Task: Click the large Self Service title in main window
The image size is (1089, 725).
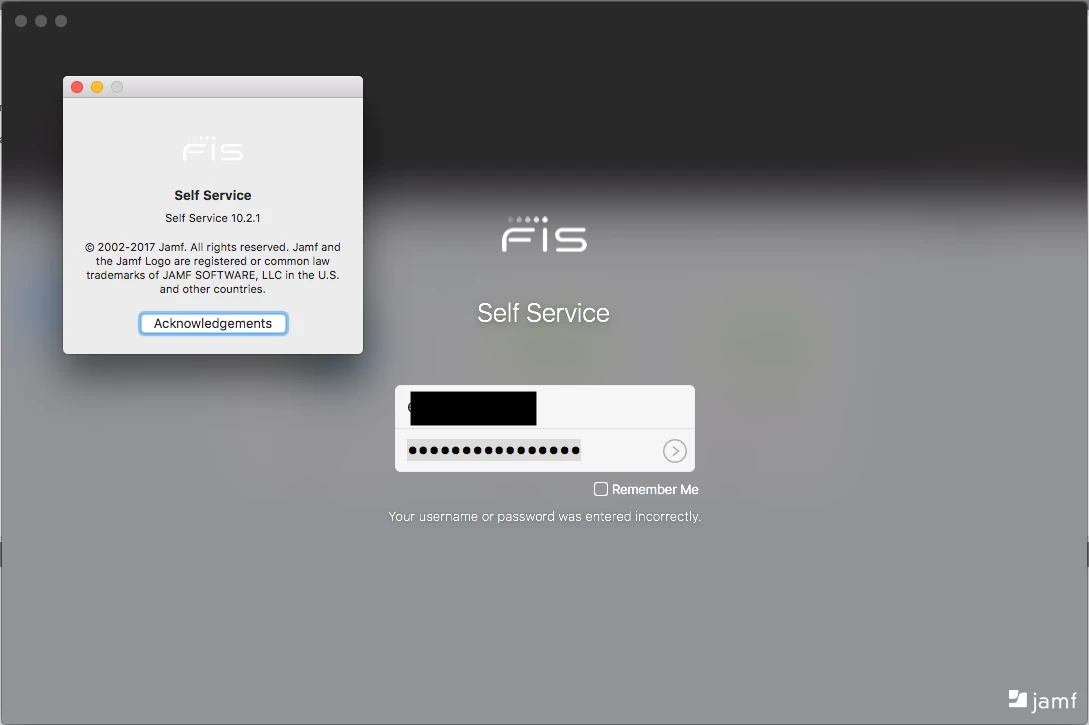Action: click(x=543, y=313)
